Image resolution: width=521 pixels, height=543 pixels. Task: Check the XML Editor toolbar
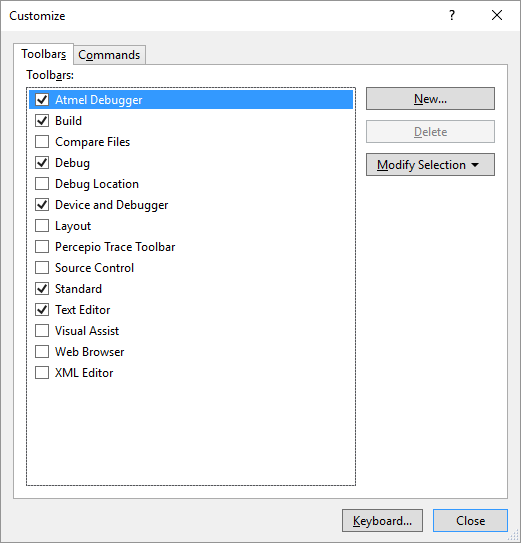(42, 373)
